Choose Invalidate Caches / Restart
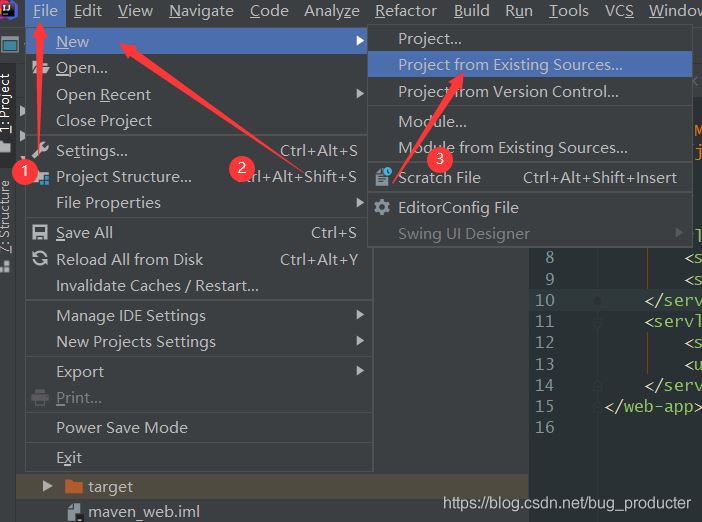The width and height of the screenshot is (702, 522). pos(157,285)
